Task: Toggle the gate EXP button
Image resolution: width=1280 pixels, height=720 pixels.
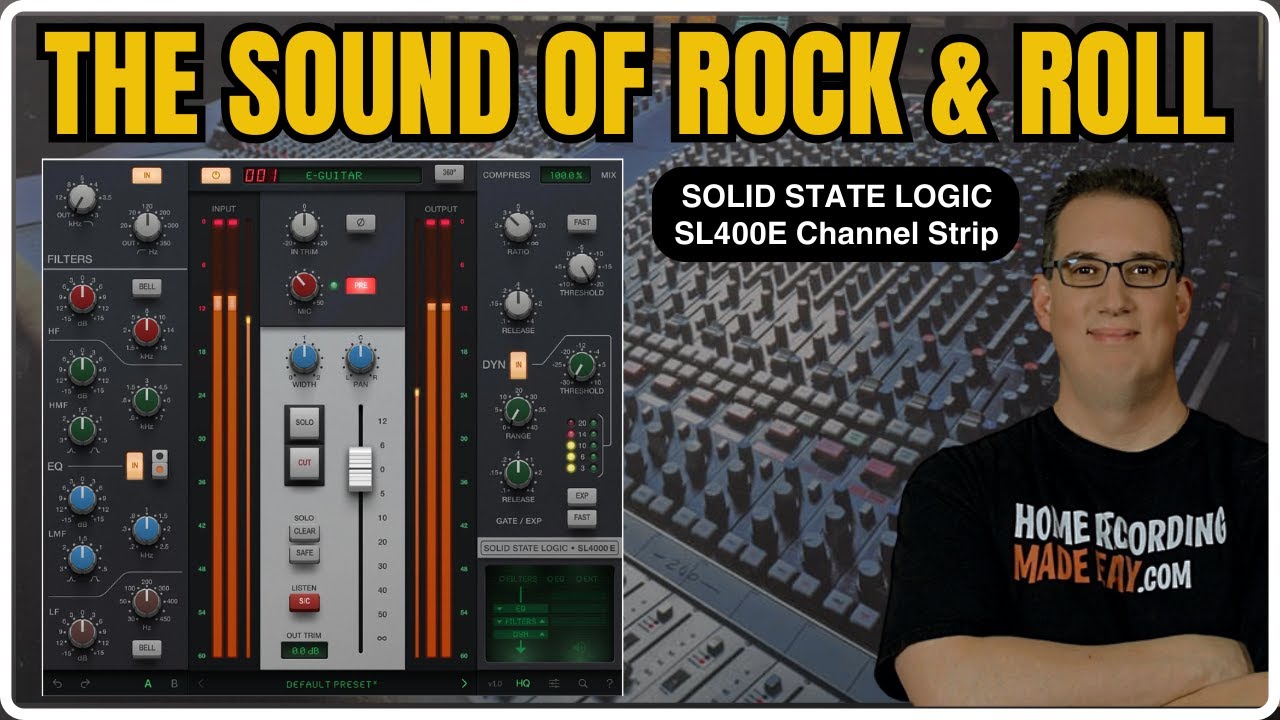Action: click(x=581, y=496)
